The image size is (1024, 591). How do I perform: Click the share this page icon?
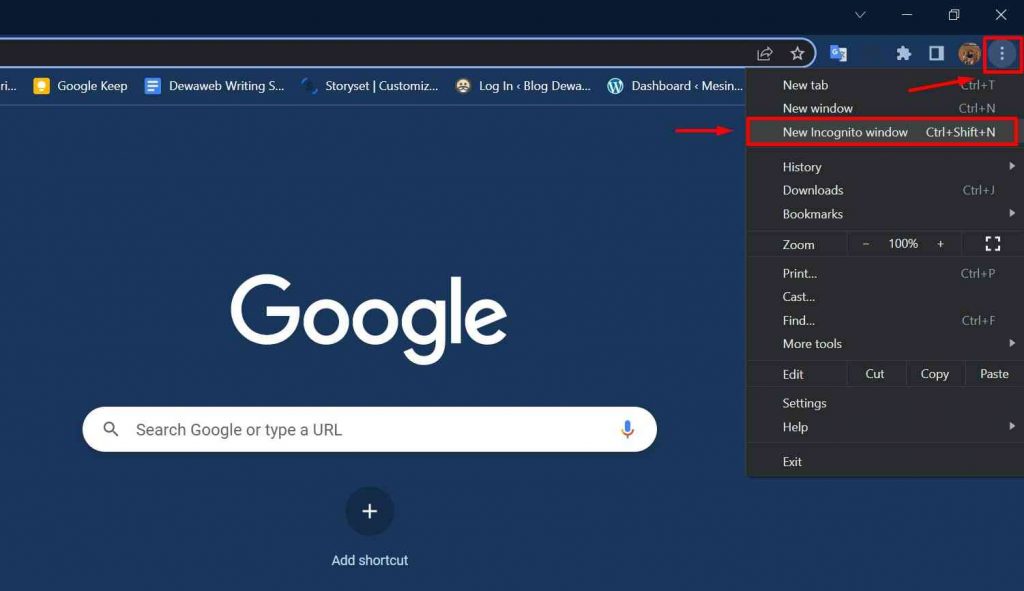click(x=765, y=54)
